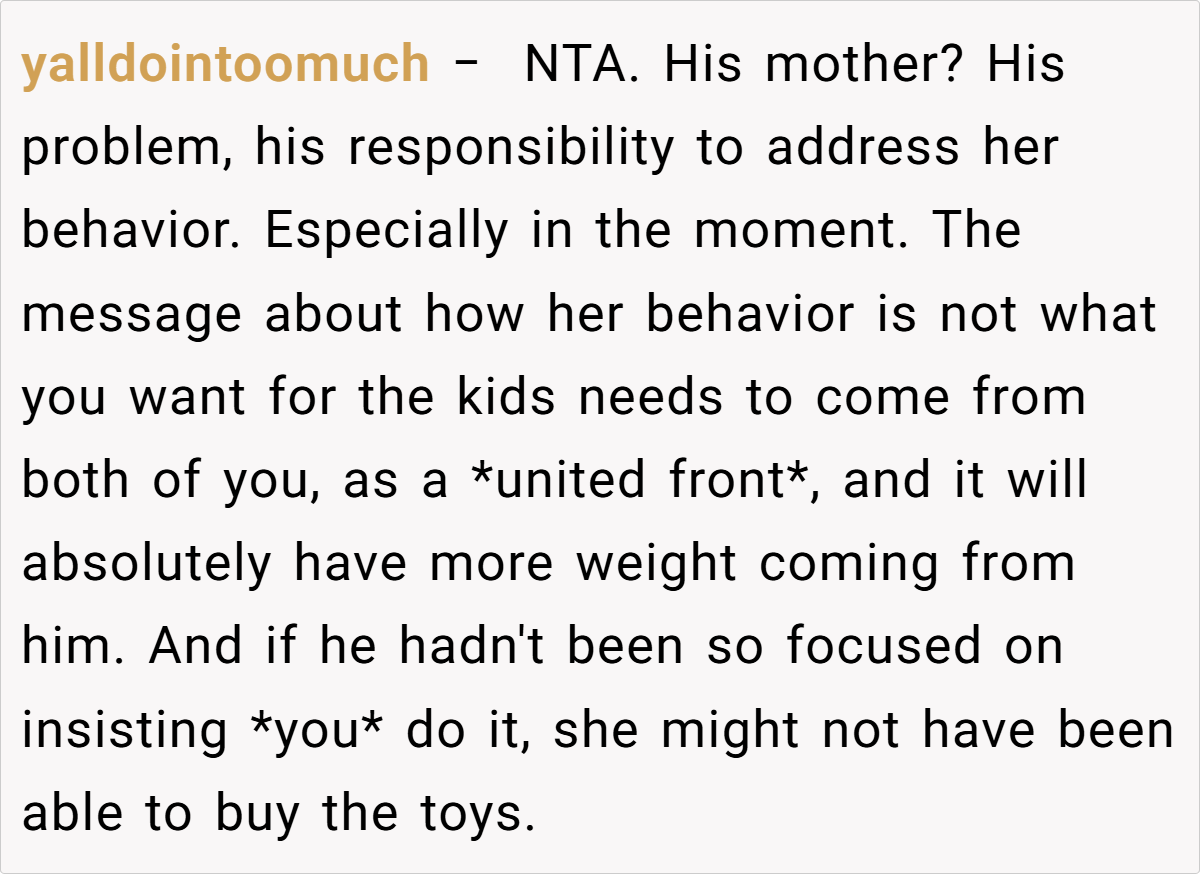Click the word "message"
This screenshot has height=874, width=1200.
(x=131, y=316)
